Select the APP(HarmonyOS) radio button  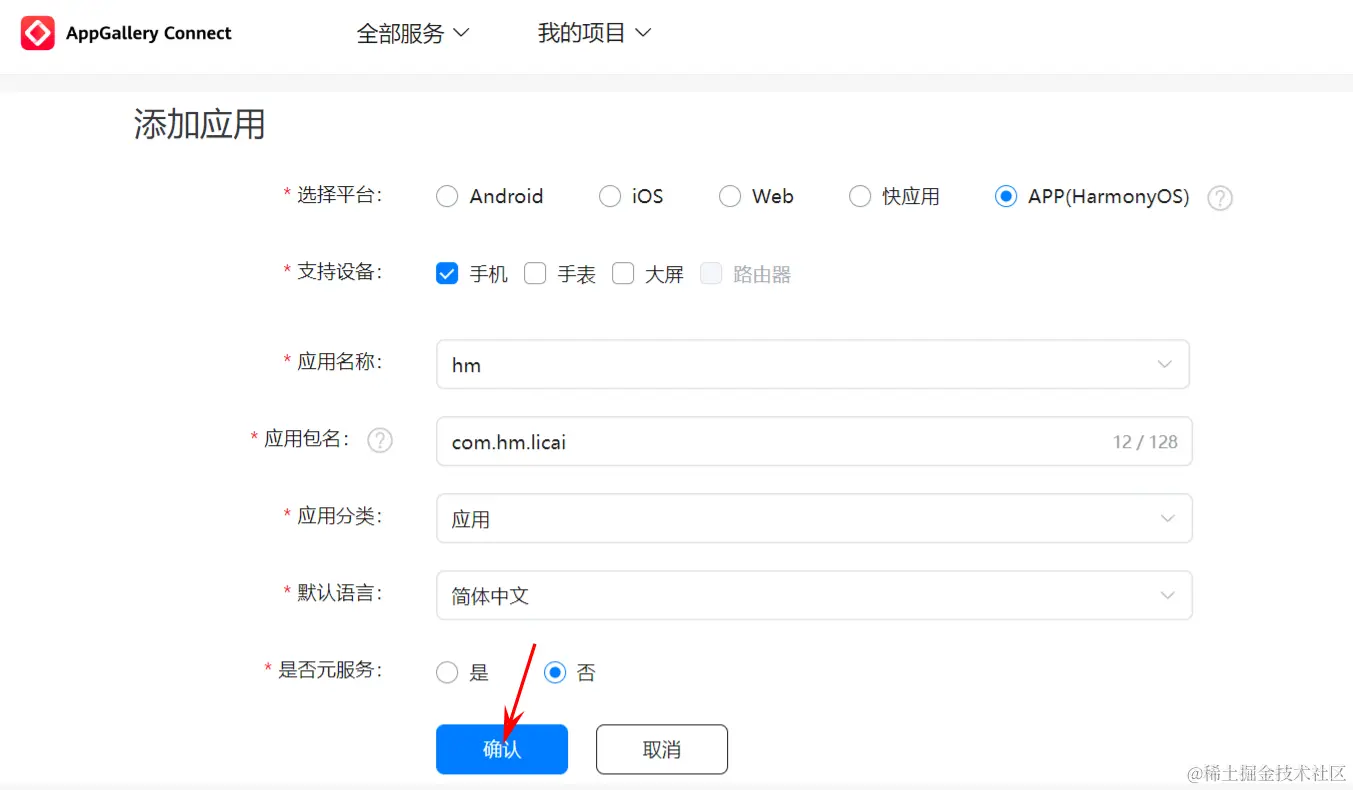(x=1006, y=196)
